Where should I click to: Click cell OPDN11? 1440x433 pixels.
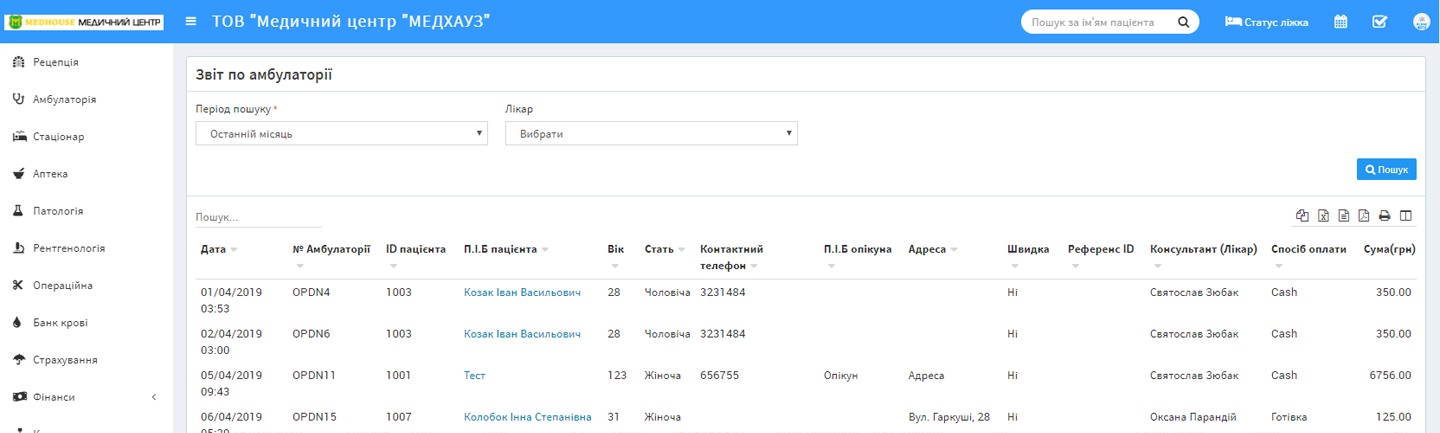(x=312, y=376)
